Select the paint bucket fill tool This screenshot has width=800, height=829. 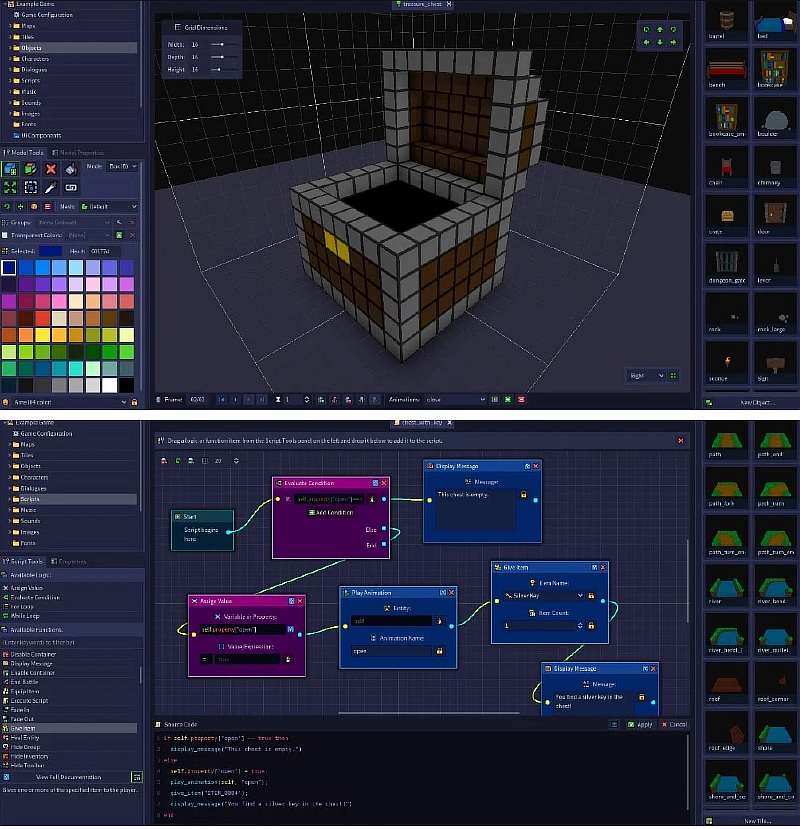pos(71,169)
